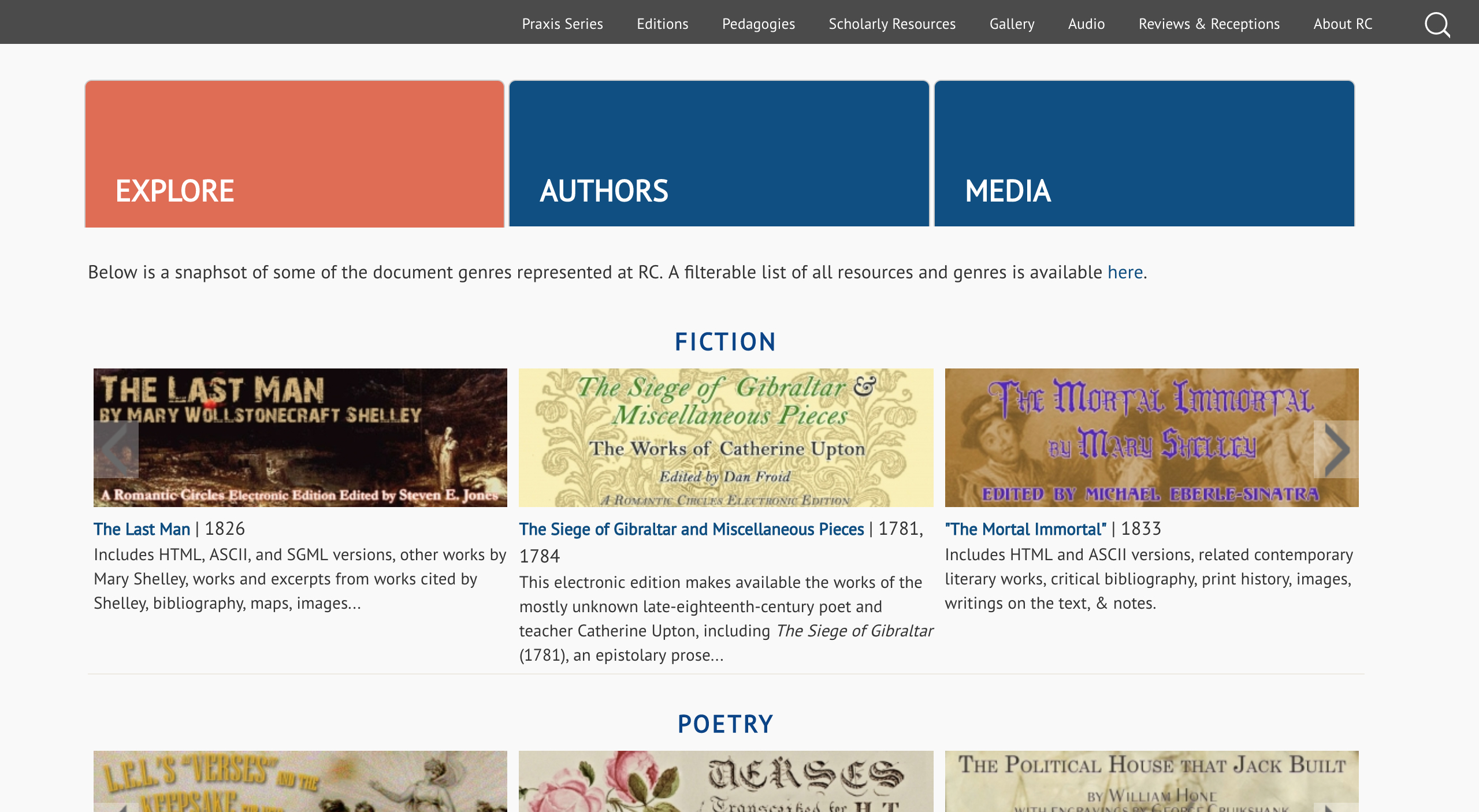Follow the 'here' filterable list link
Screen dimensions: 1479x812
(1125, 272)
